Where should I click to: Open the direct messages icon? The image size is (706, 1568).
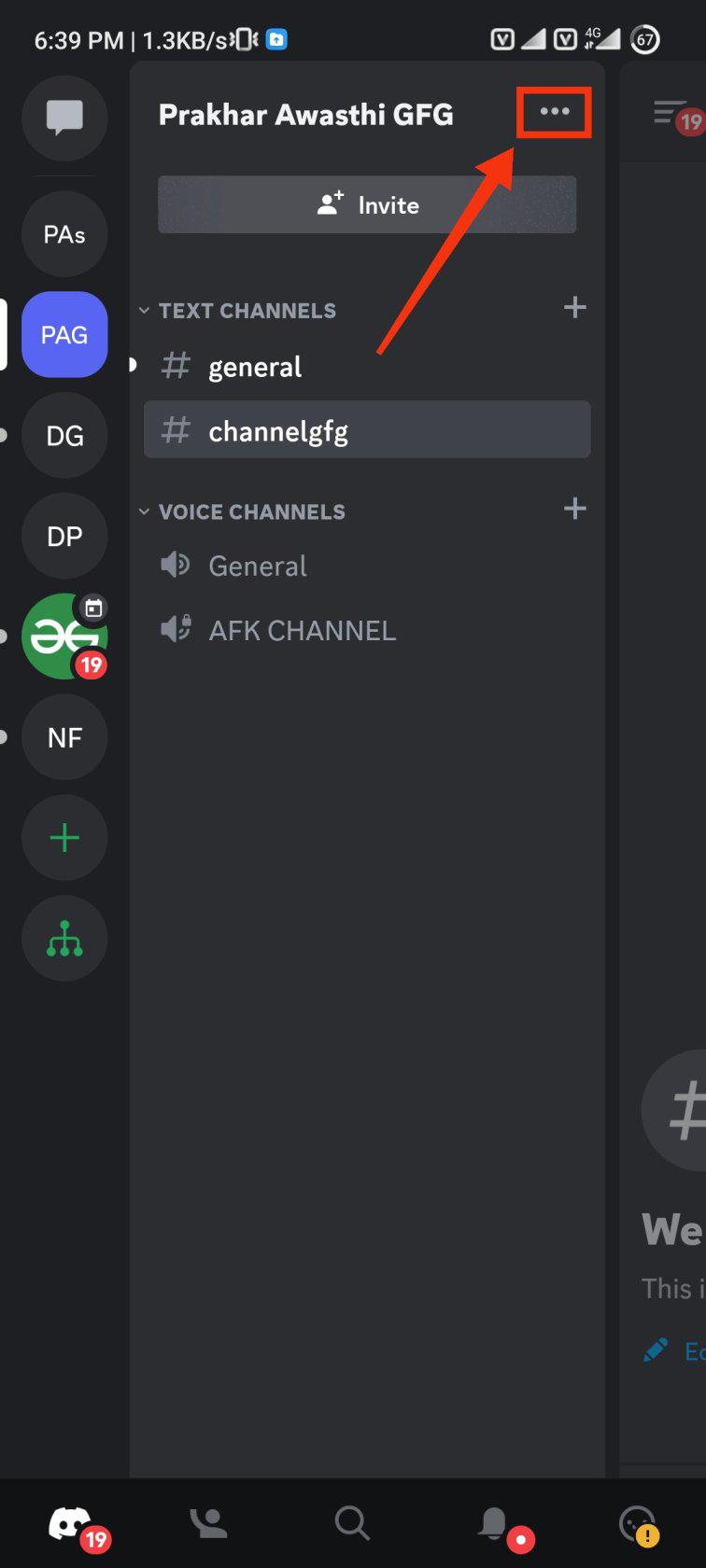point(64,119)
